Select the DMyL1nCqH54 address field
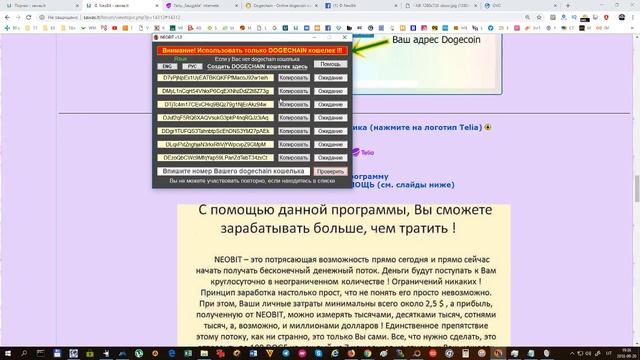The height and width of the screenshot is (360, 640). point(216,91)
